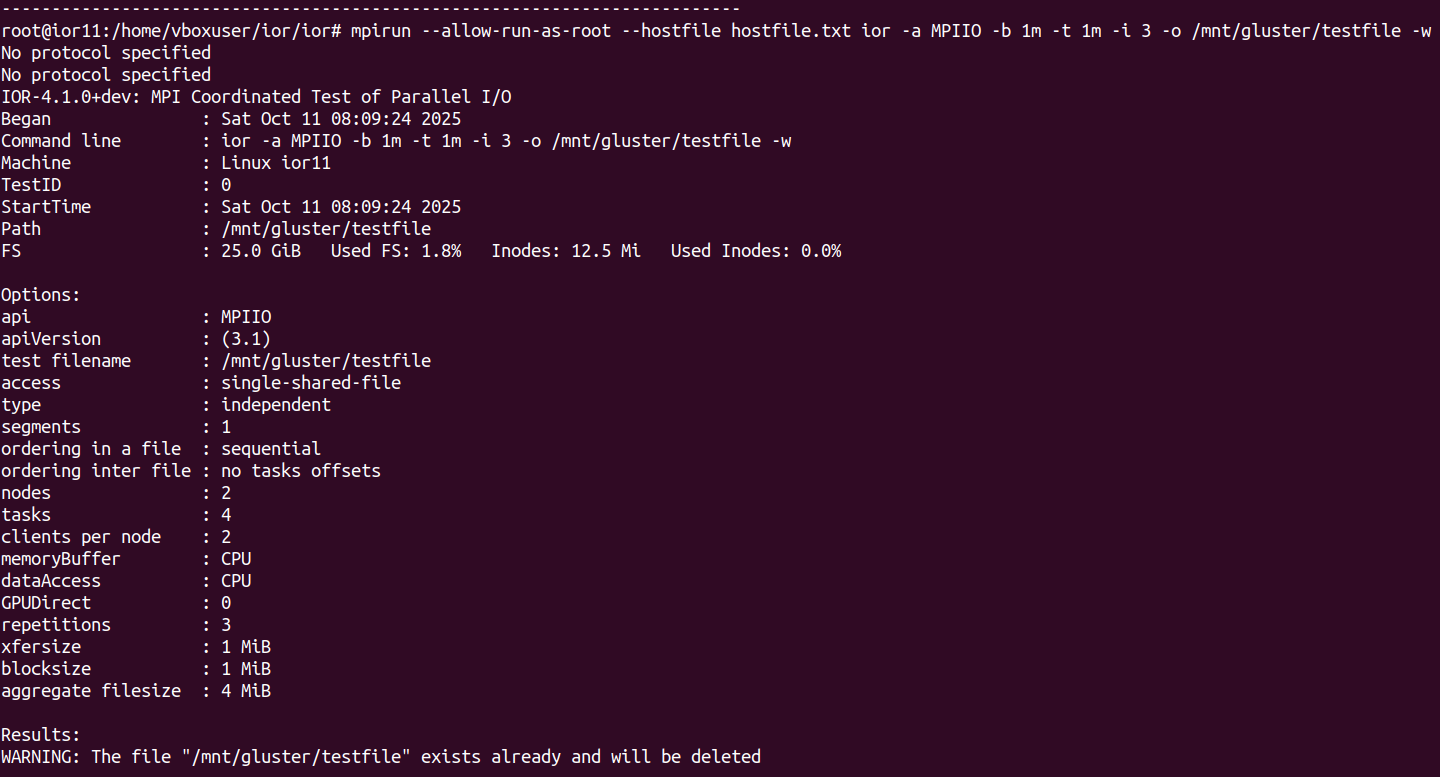Click the Machine value "Linux ior11"
Image resolution: width=1440 pixels, height=777 pixels.
click(276, 163)
